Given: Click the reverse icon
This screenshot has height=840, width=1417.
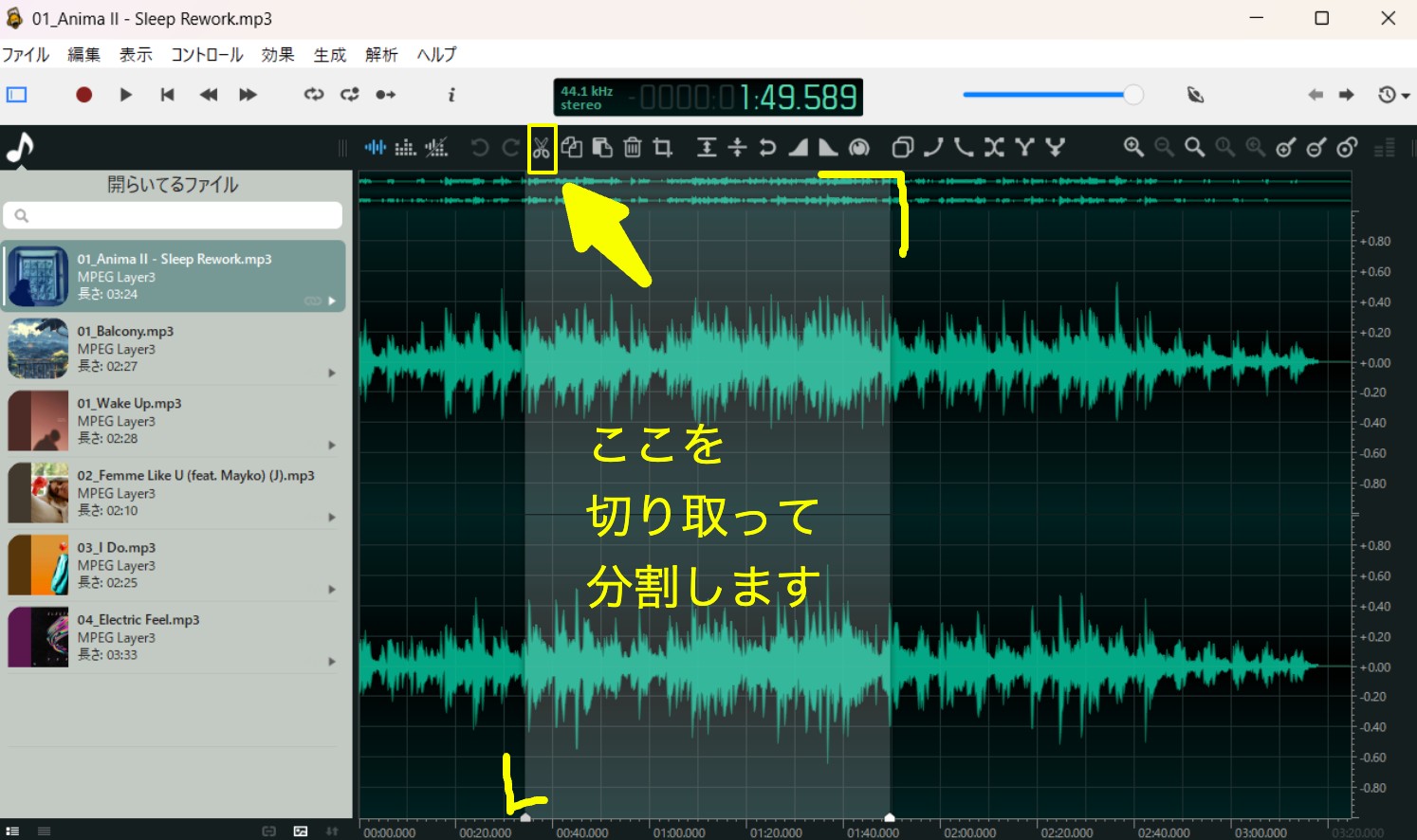Looking at the screenshot, I should (x=767, y=147).
